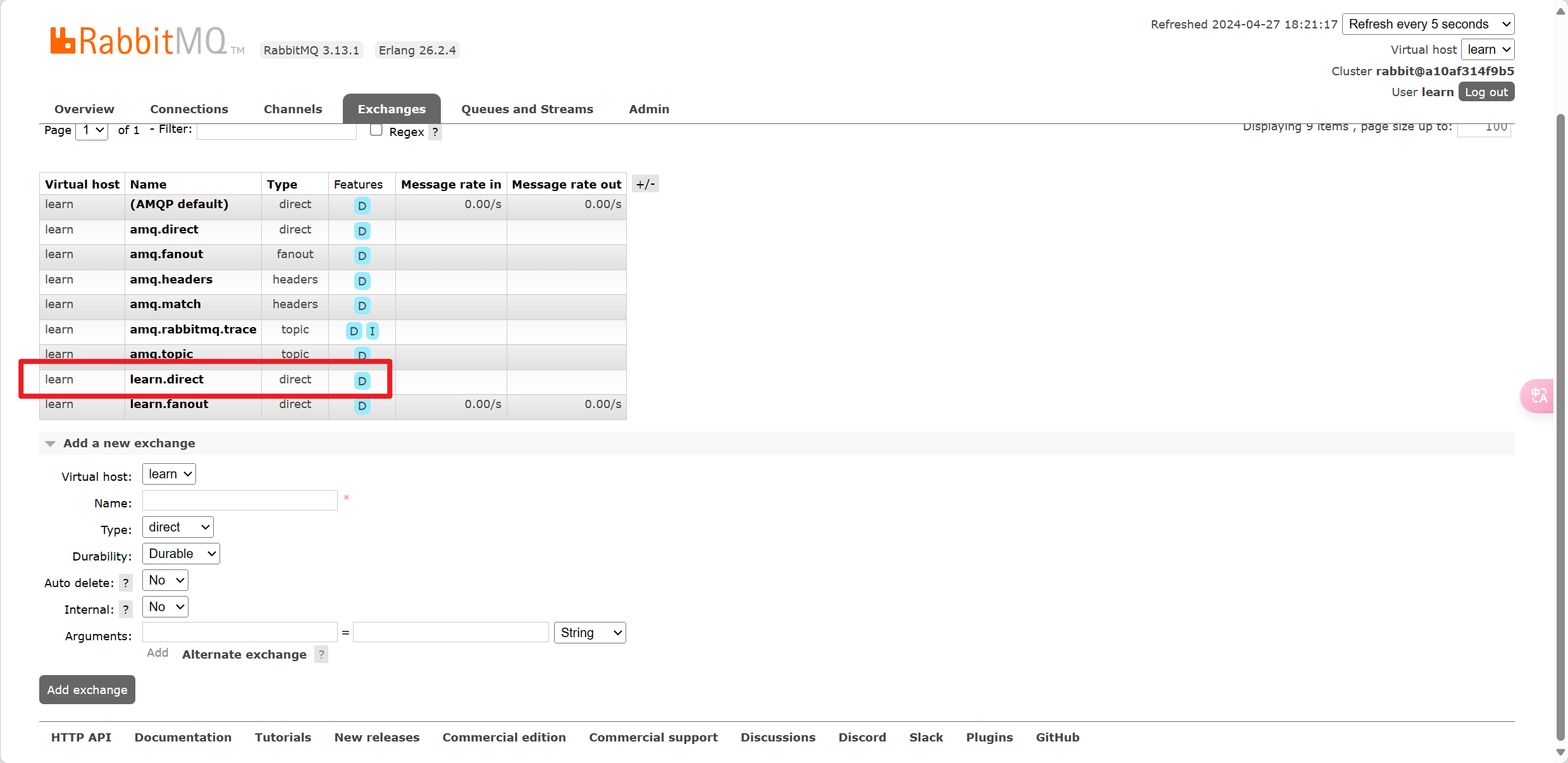Enable the Regex filter checkbox
Viewport: 1568px width, 763px height.
376,130
